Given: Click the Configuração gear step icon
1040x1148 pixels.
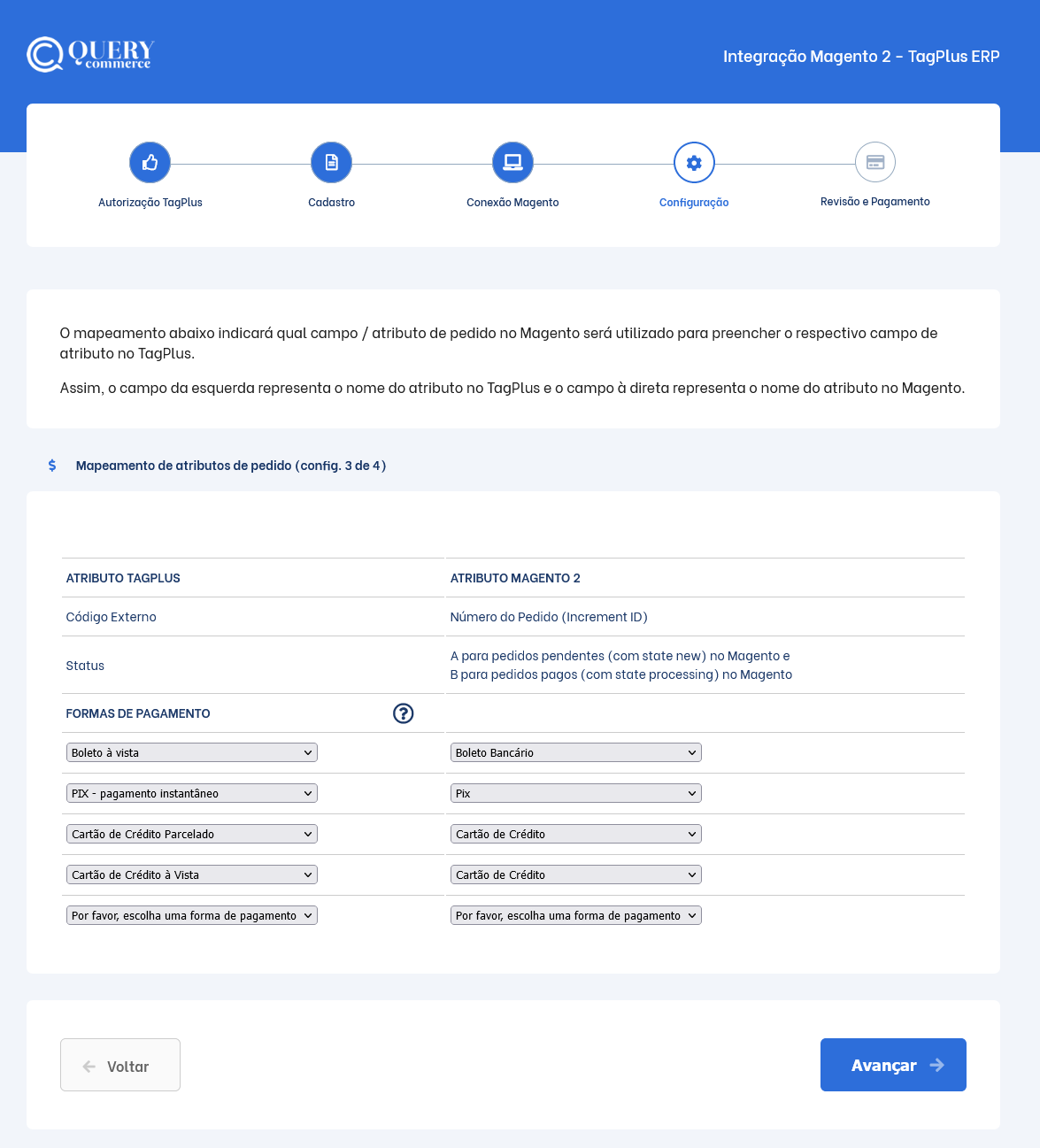Looking at the screenshot, I should pyautogui.click(x=694, y=163).
